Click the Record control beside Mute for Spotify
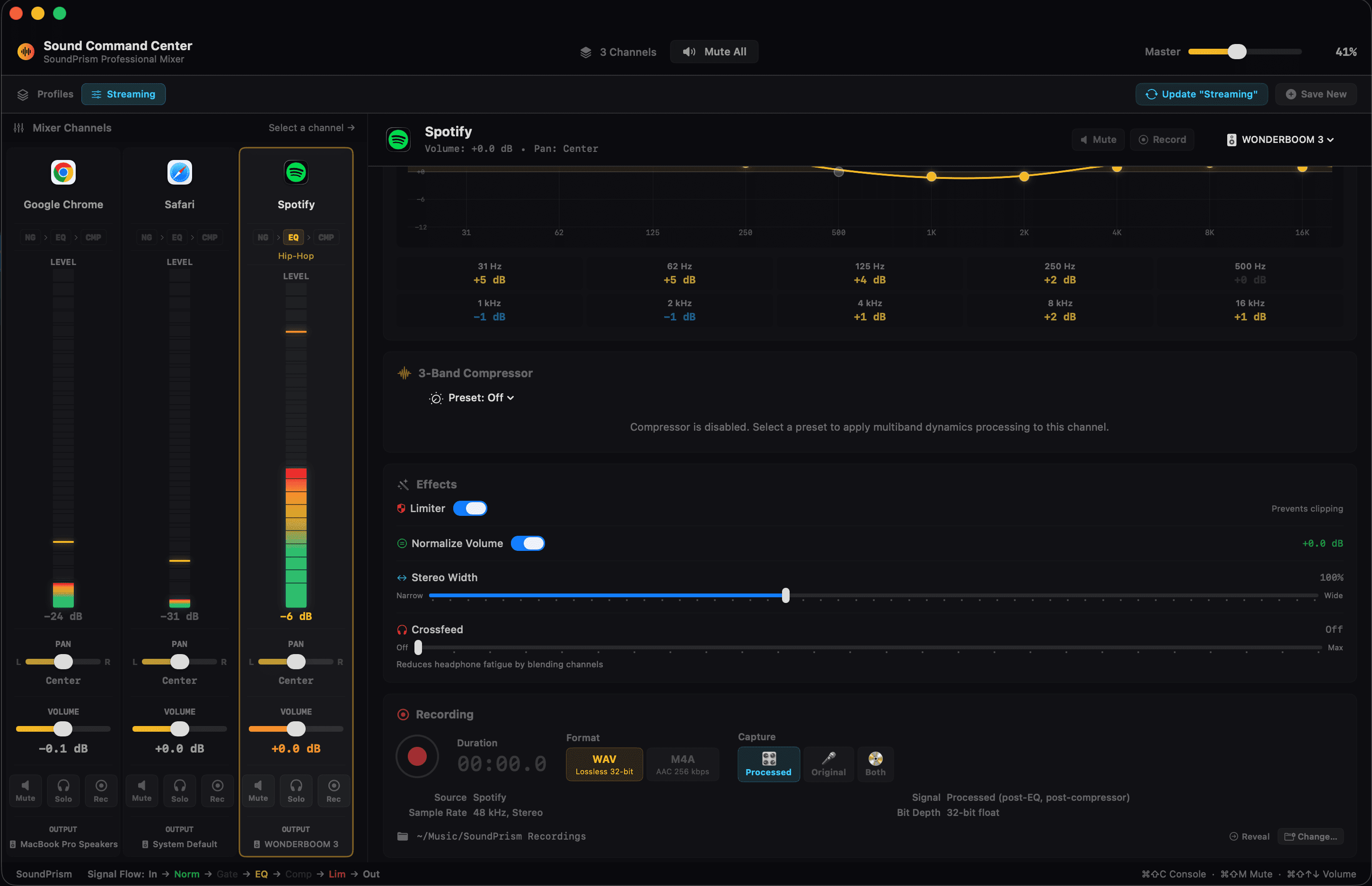The height and width of the screenshot is (886, 1372). tap(1161, 139)
